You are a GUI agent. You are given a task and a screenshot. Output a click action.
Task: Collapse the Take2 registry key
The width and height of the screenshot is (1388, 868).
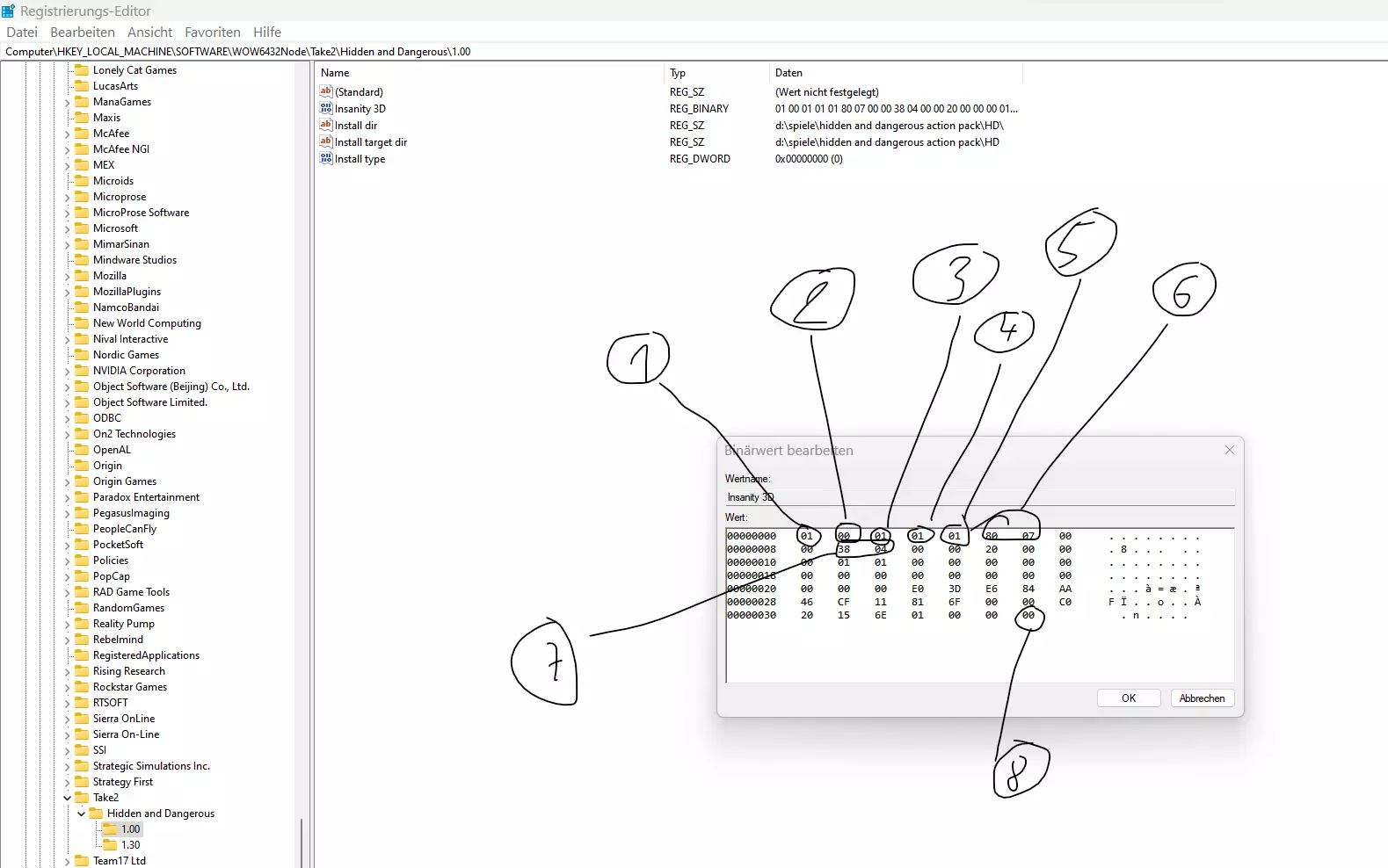click(x=67, y=798)
